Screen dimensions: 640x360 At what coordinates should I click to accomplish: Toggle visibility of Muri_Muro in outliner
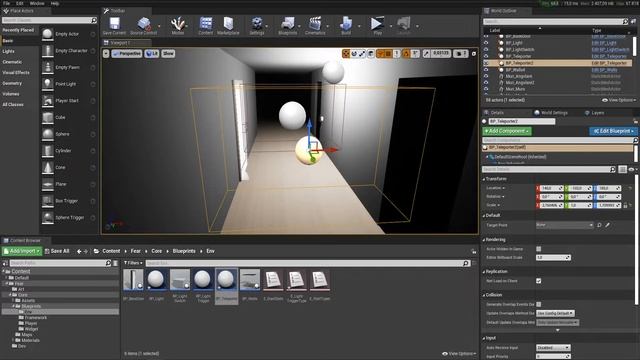click(486, 89)
